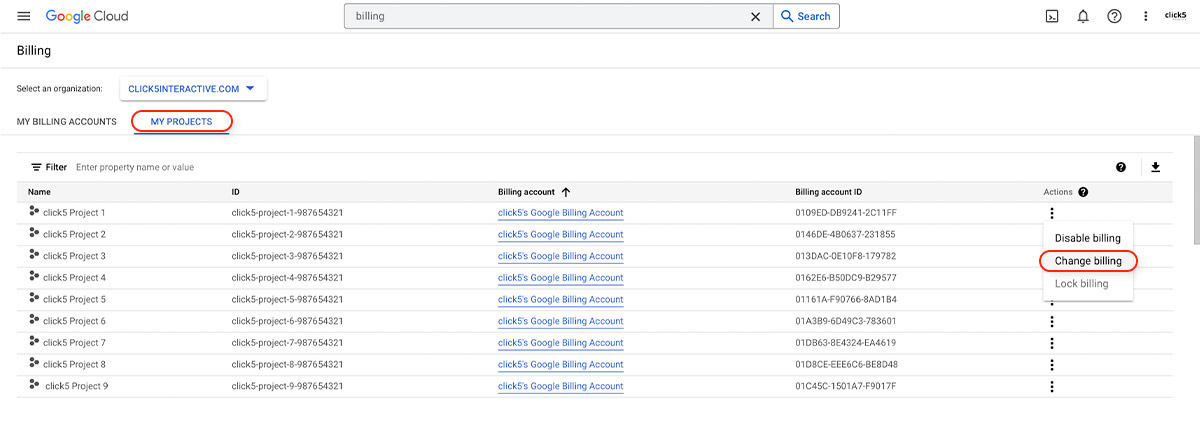Select ID click5-project-9-987654321
1200x421 pixels.
click(x=287, y=386)
